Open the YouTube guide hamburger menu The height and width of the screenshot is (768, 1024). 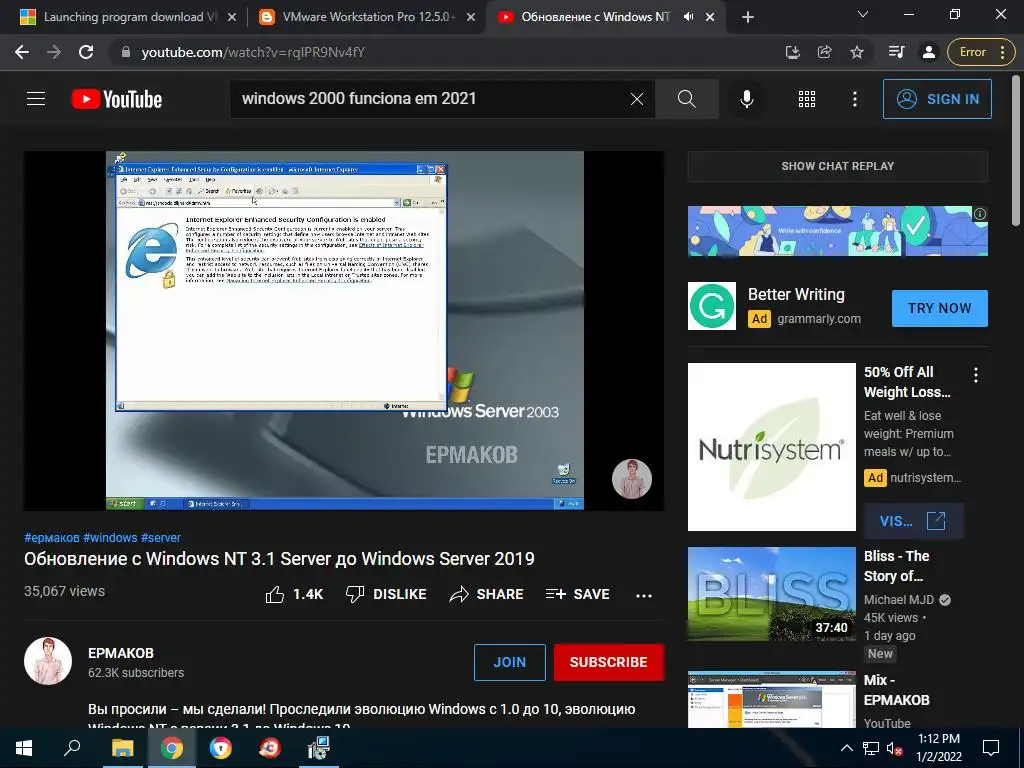point(36,99)
